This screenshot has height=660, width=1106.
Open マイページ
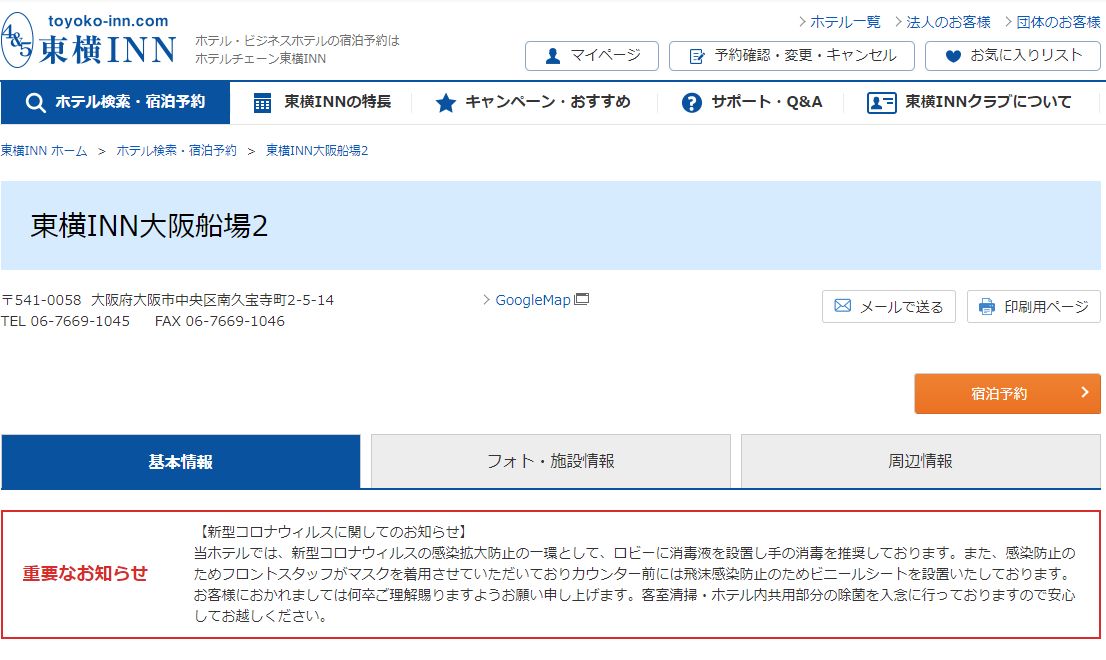592,56
